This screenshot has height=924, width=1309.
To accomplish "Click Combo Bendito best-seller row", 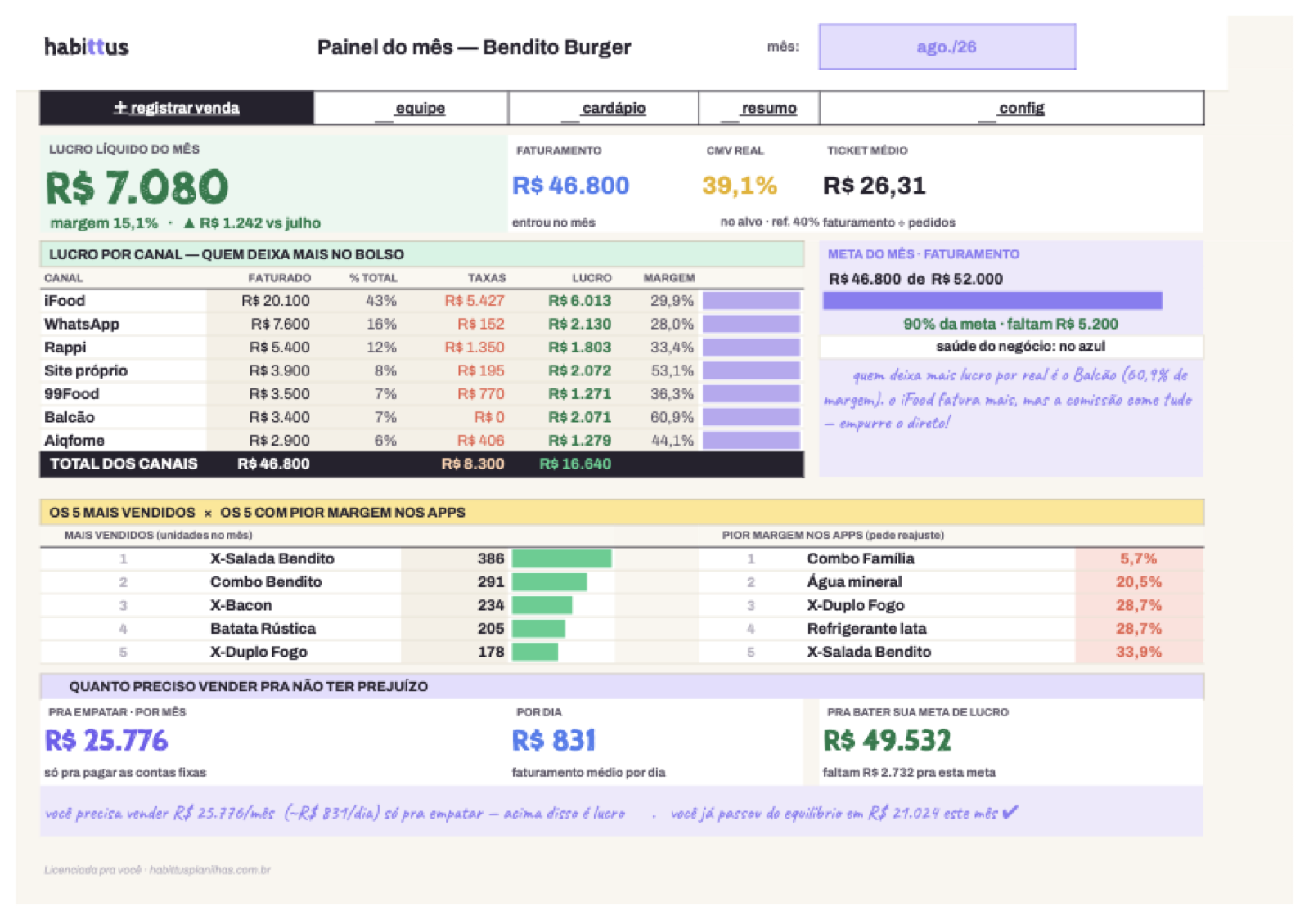I will click(x=266, y=582).
